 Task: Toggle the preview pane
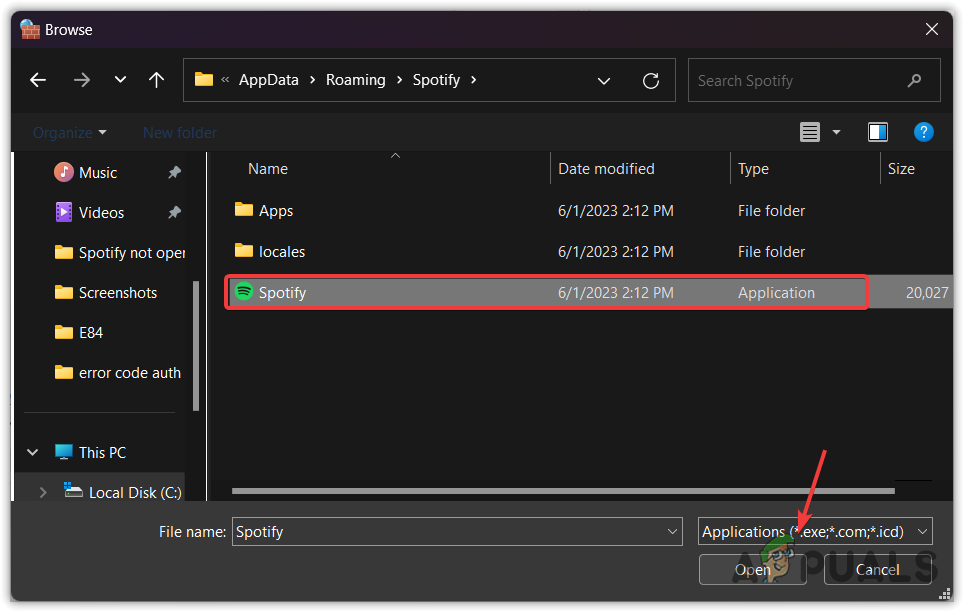[877, 132]
